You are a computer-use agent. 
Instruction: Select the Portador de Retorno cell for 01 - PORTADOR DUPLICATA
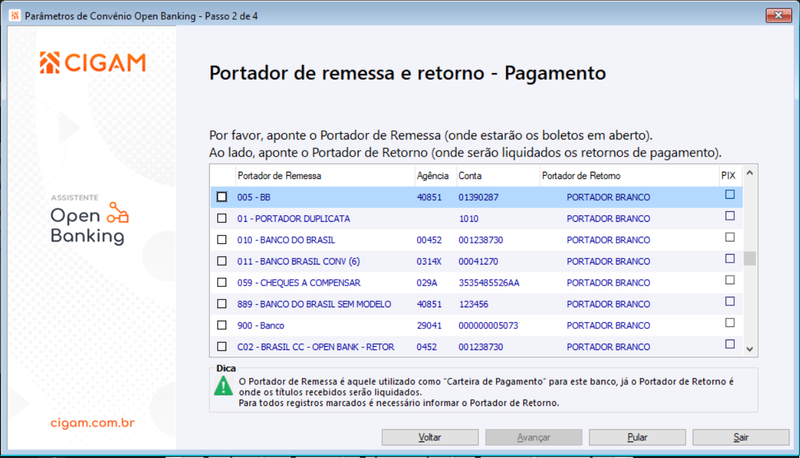629,218
